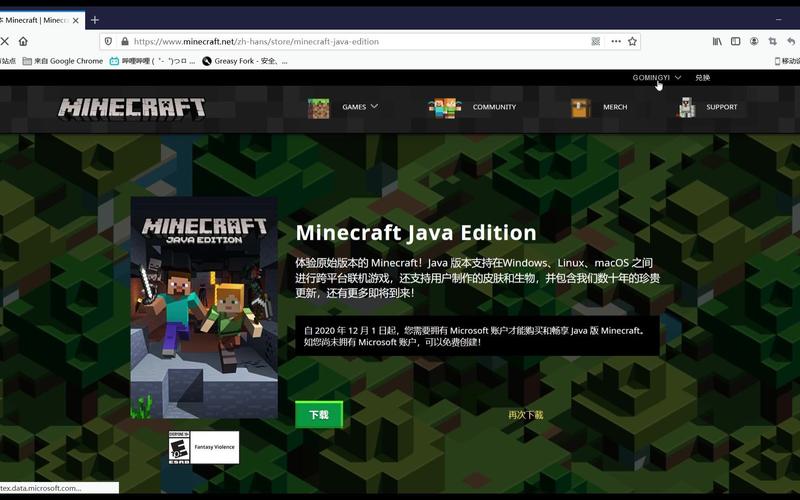
Task: Click the Steve and Alex Community icon
Action: click(x=444, y=107)
